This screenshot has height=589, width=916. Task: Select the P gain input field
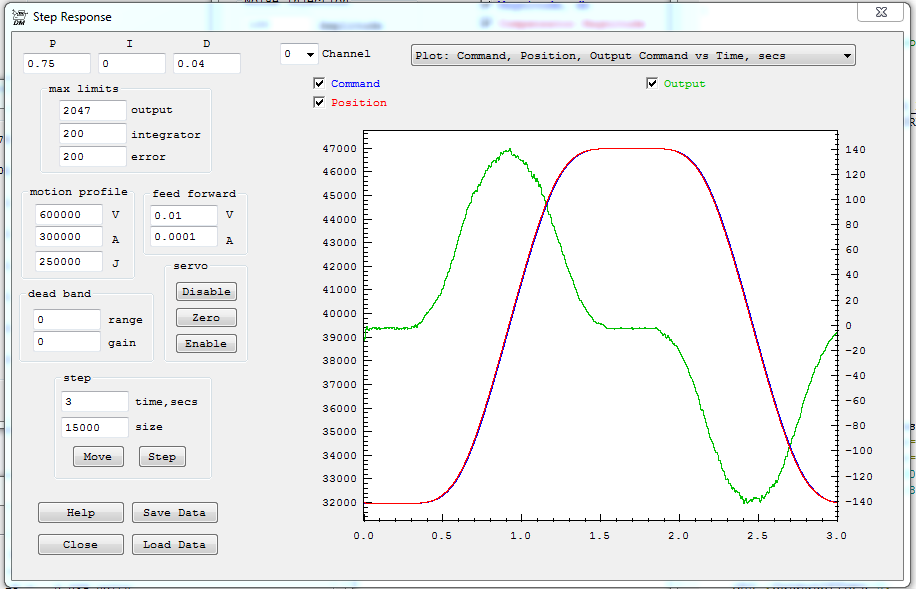click(57, 64)
